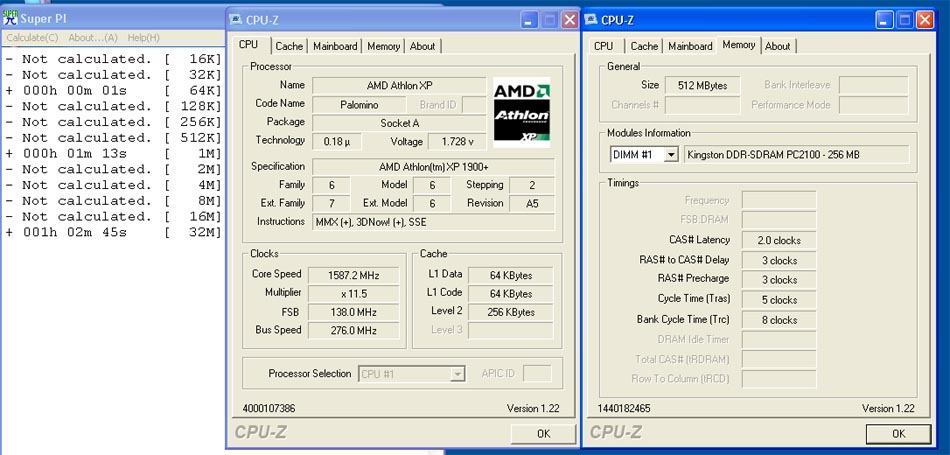The image size is (950, 455).
Task: Switch to Cache tab in left CPU-Z window
Action: click(x=289, y=46)
